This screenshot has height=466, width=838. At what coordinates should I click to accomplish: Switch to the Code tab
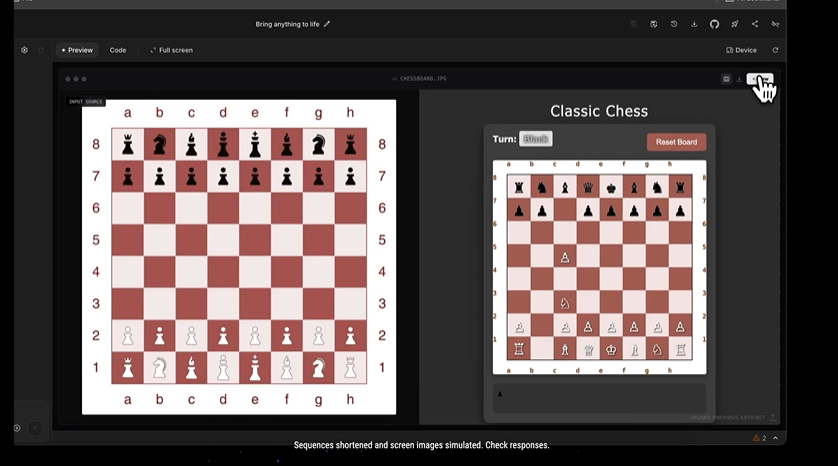(x=118, y=50)
